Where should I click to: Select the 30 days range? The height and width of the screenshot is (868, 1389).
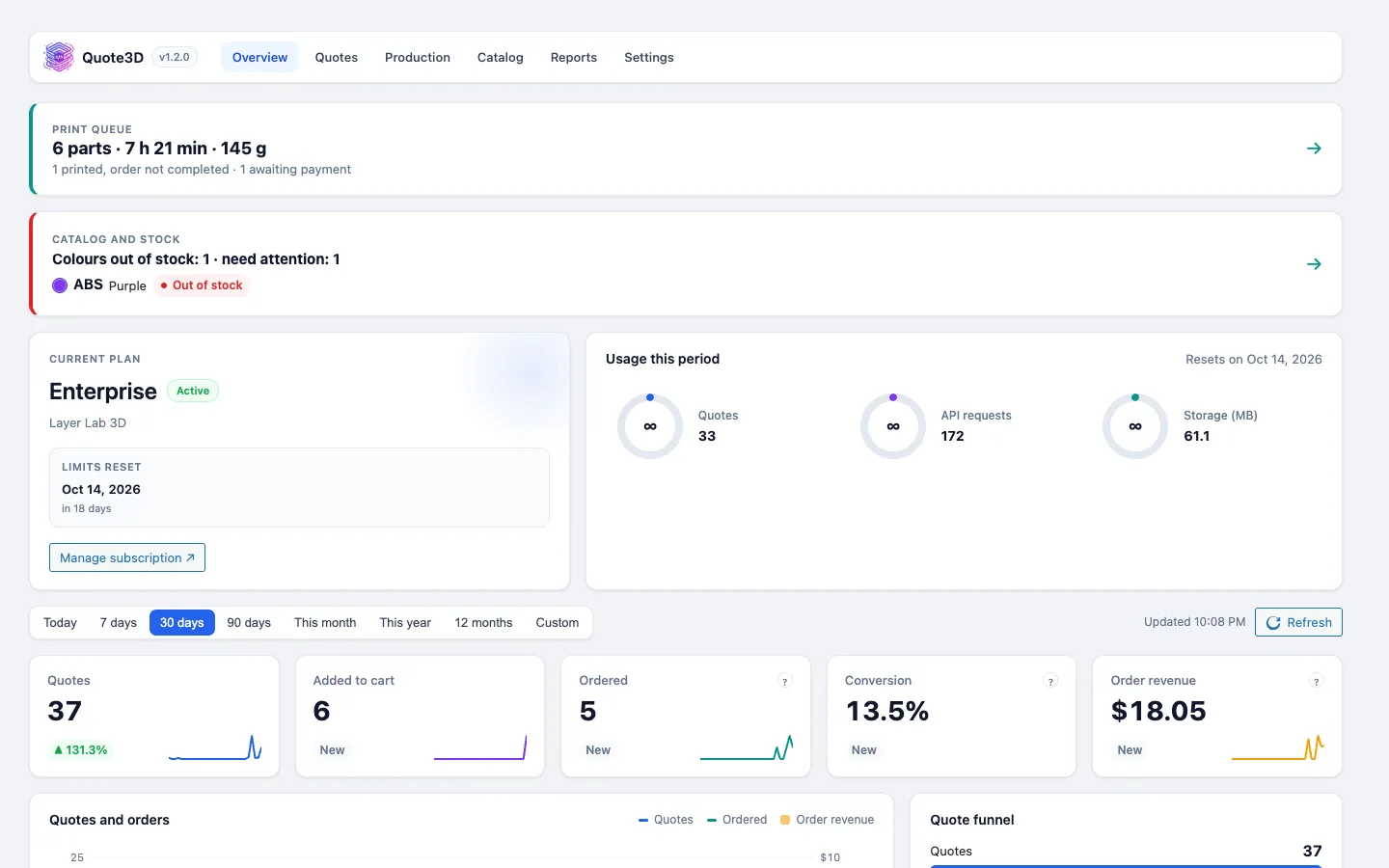(x=182, y=623)
